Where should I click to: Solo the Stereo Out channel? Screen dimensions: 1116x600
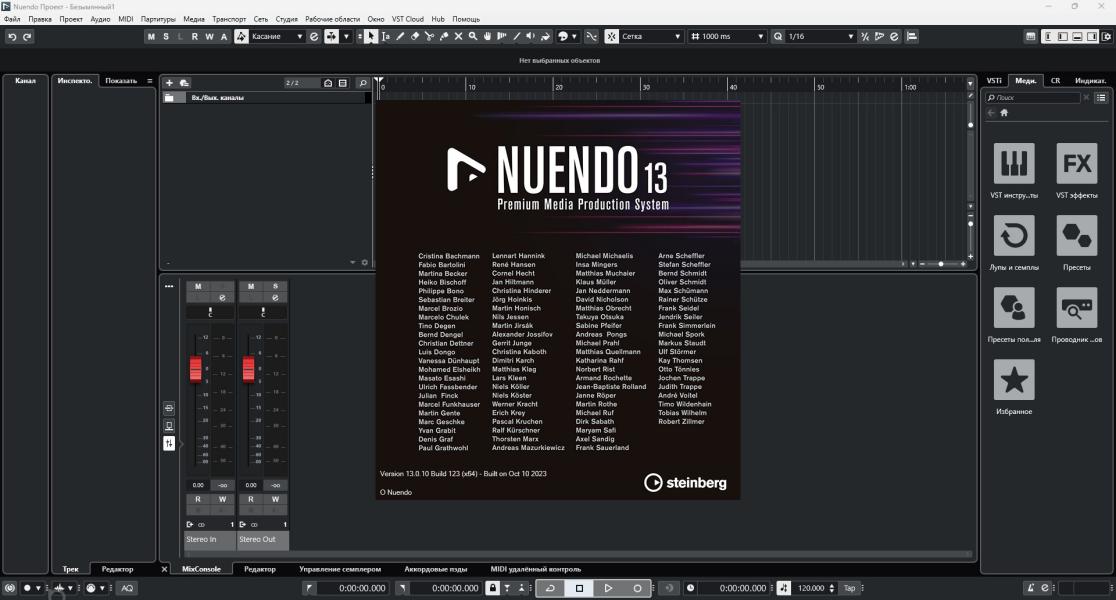click(275, 286)
